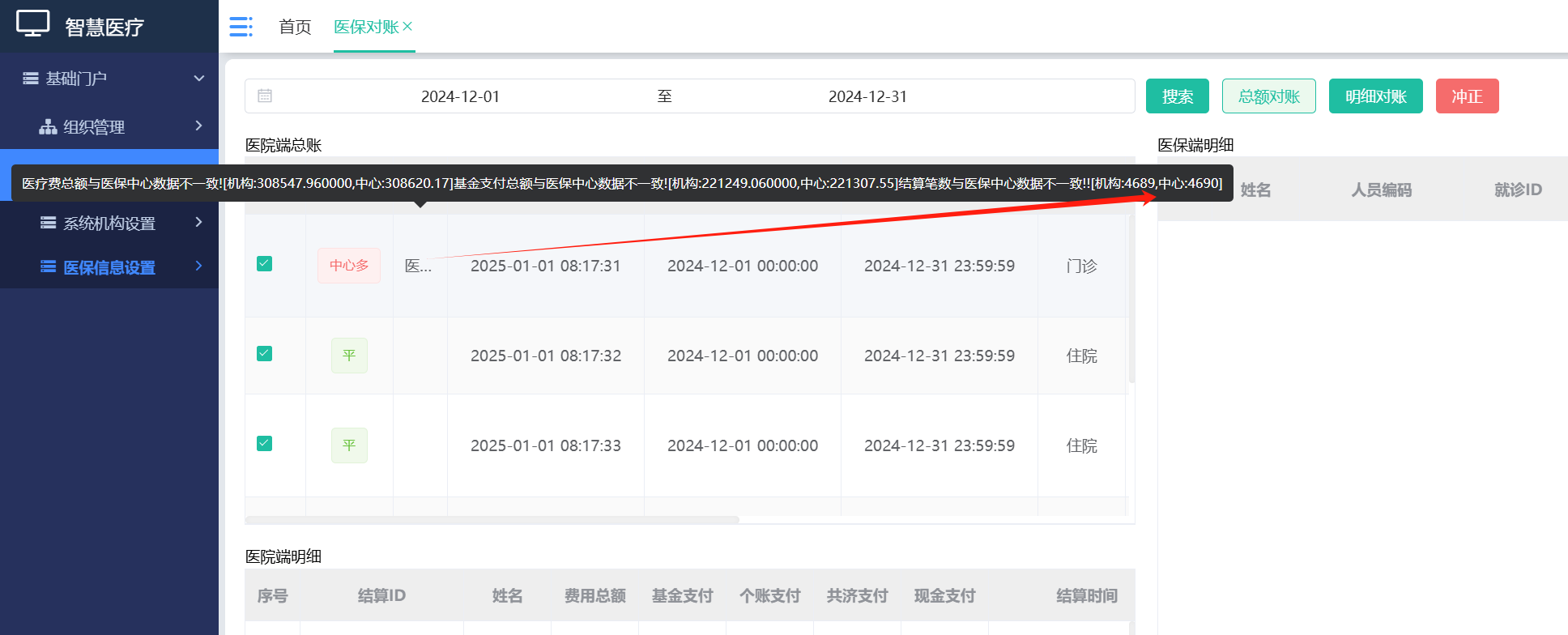Close the 医保对账 tab
Screen dimensions: 1568x635
coord(407,27)
